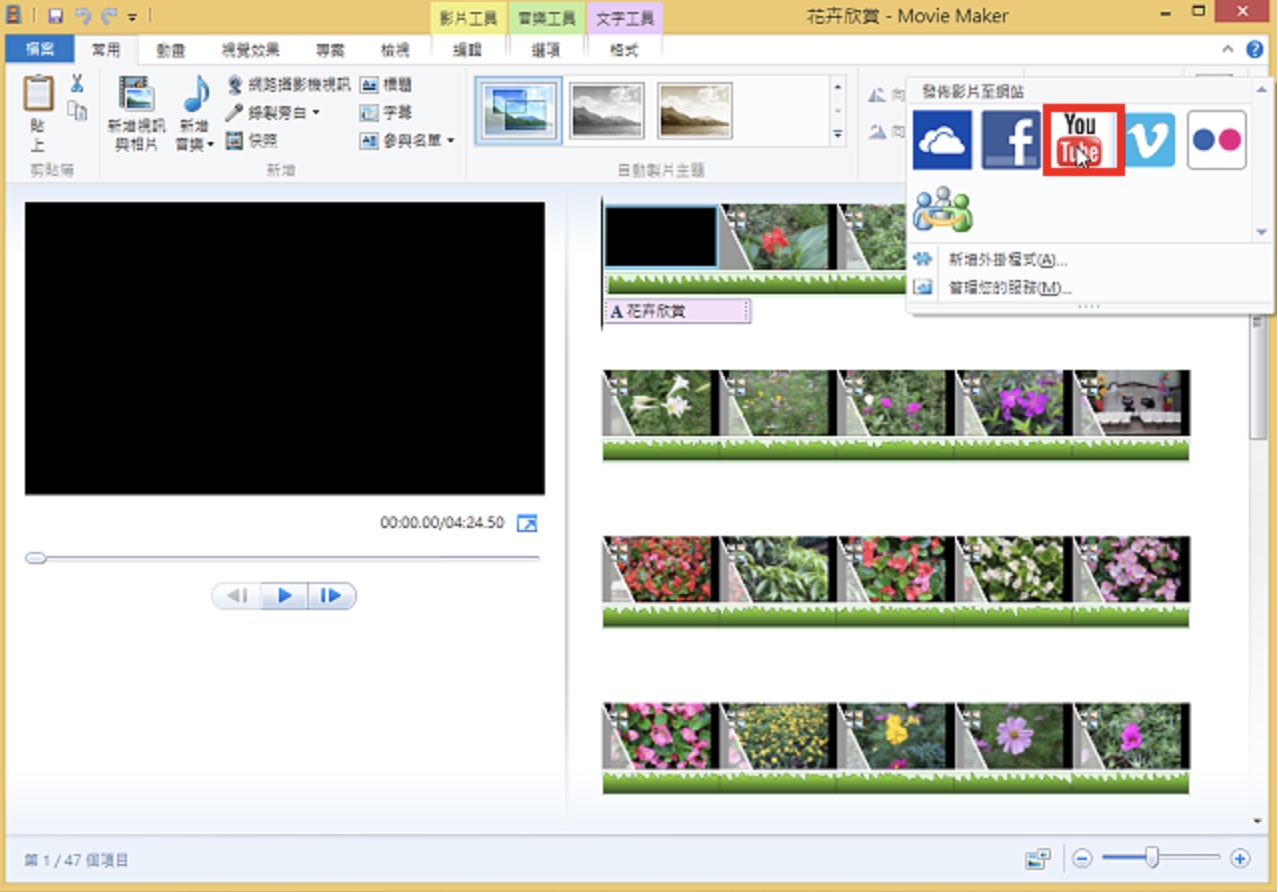Select the black title clip in the storyboard
1278x892 pixels.
tap(661, 238)
